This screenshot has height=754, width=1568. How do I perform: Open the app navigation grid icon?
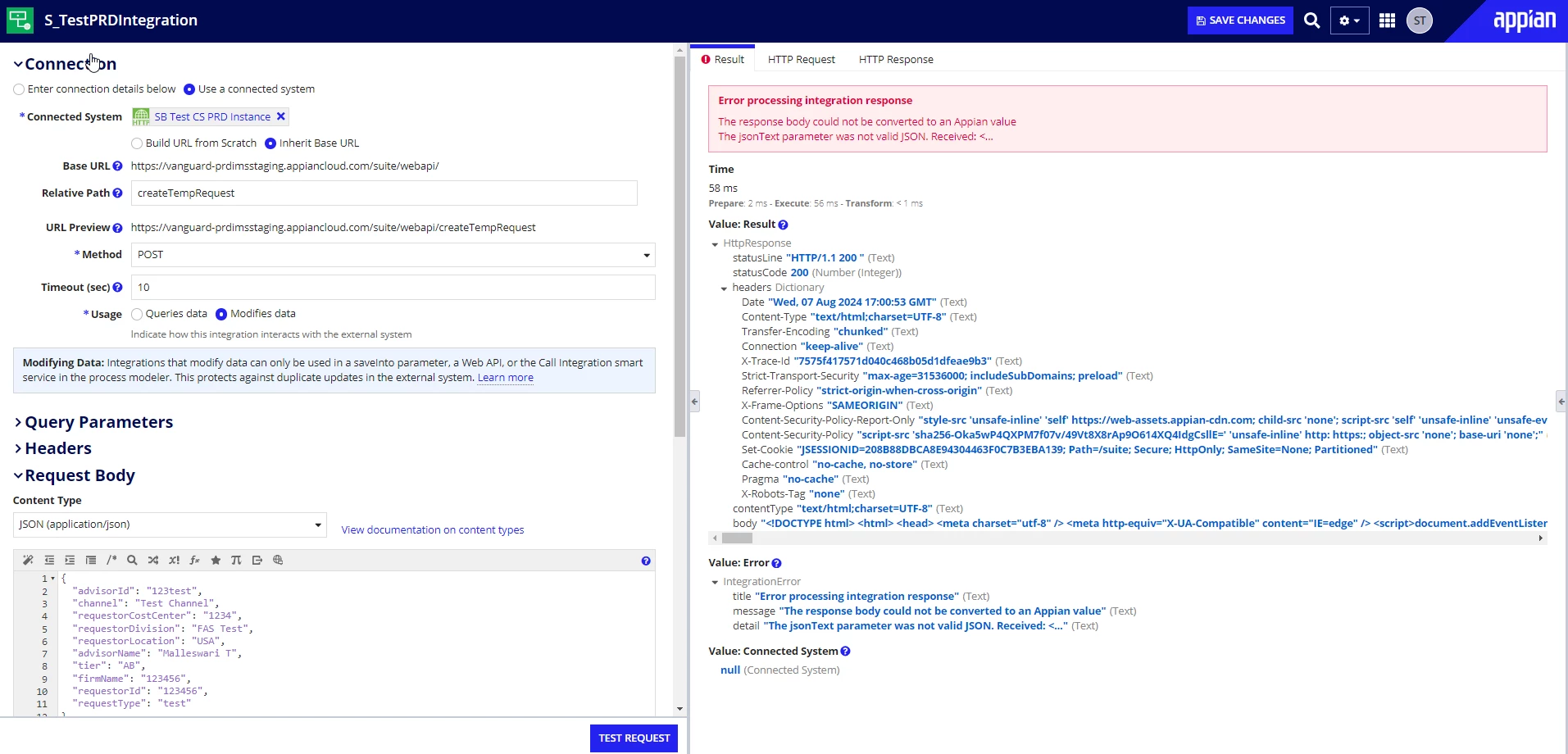coord(1387,20)
